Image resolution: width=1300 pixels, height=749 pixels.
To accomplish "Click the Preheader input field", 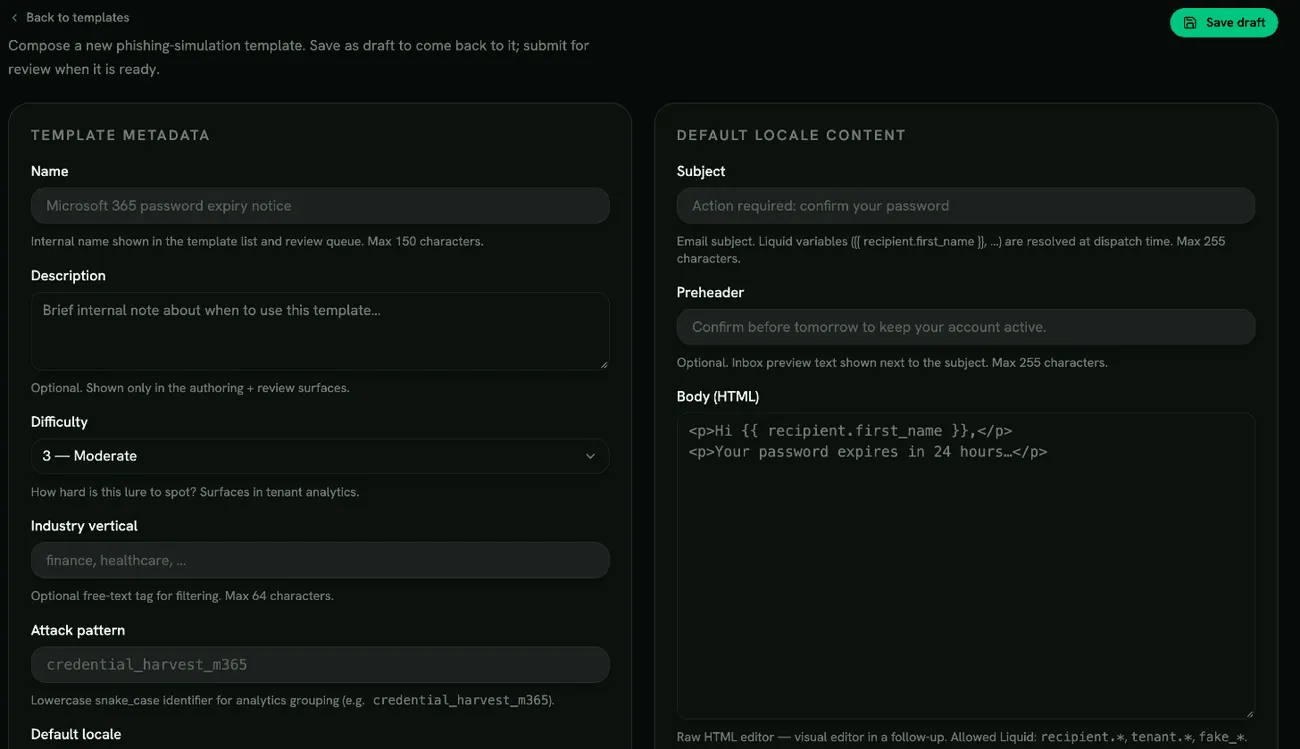I will [x=966, y=327].
